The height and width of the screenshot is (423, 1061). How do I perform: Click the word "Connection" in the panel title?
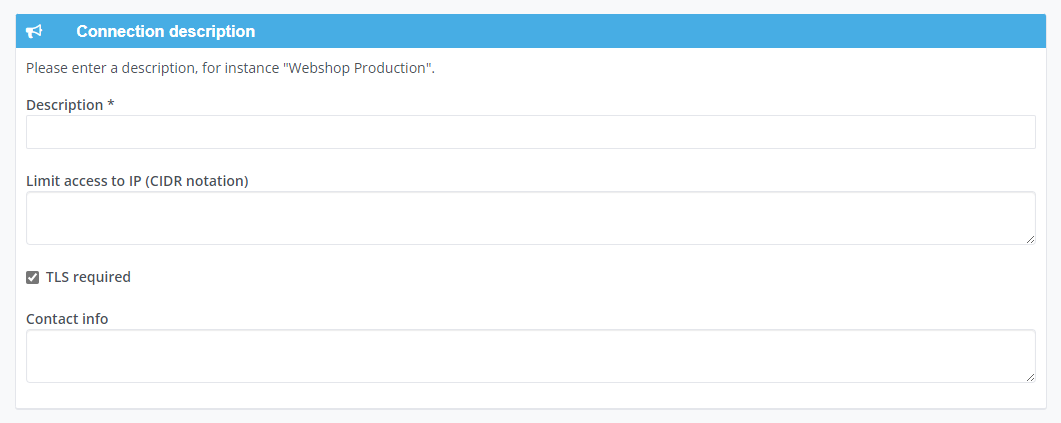118,31
